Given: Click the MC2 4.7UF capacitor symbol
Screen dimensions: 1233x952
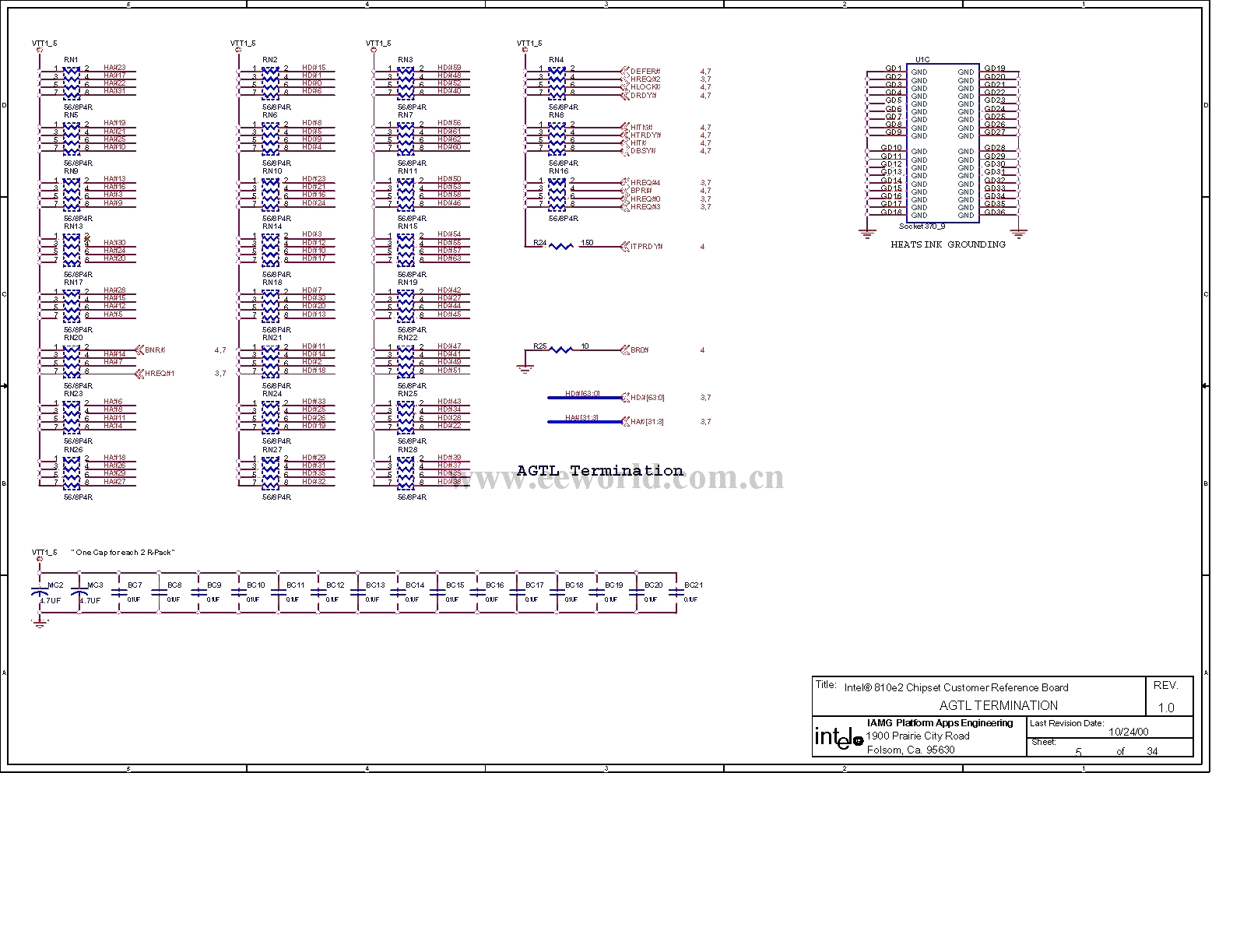Looking at the screenshot, I should (x=39, y=593).
